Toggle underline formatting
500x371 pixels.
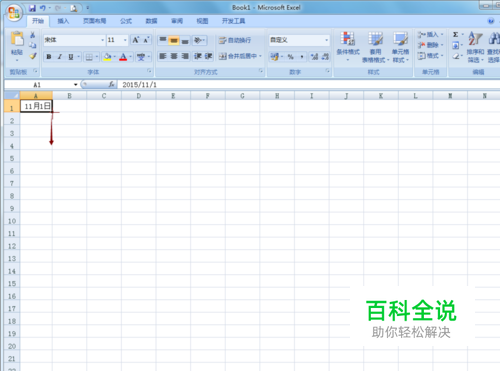71,57
